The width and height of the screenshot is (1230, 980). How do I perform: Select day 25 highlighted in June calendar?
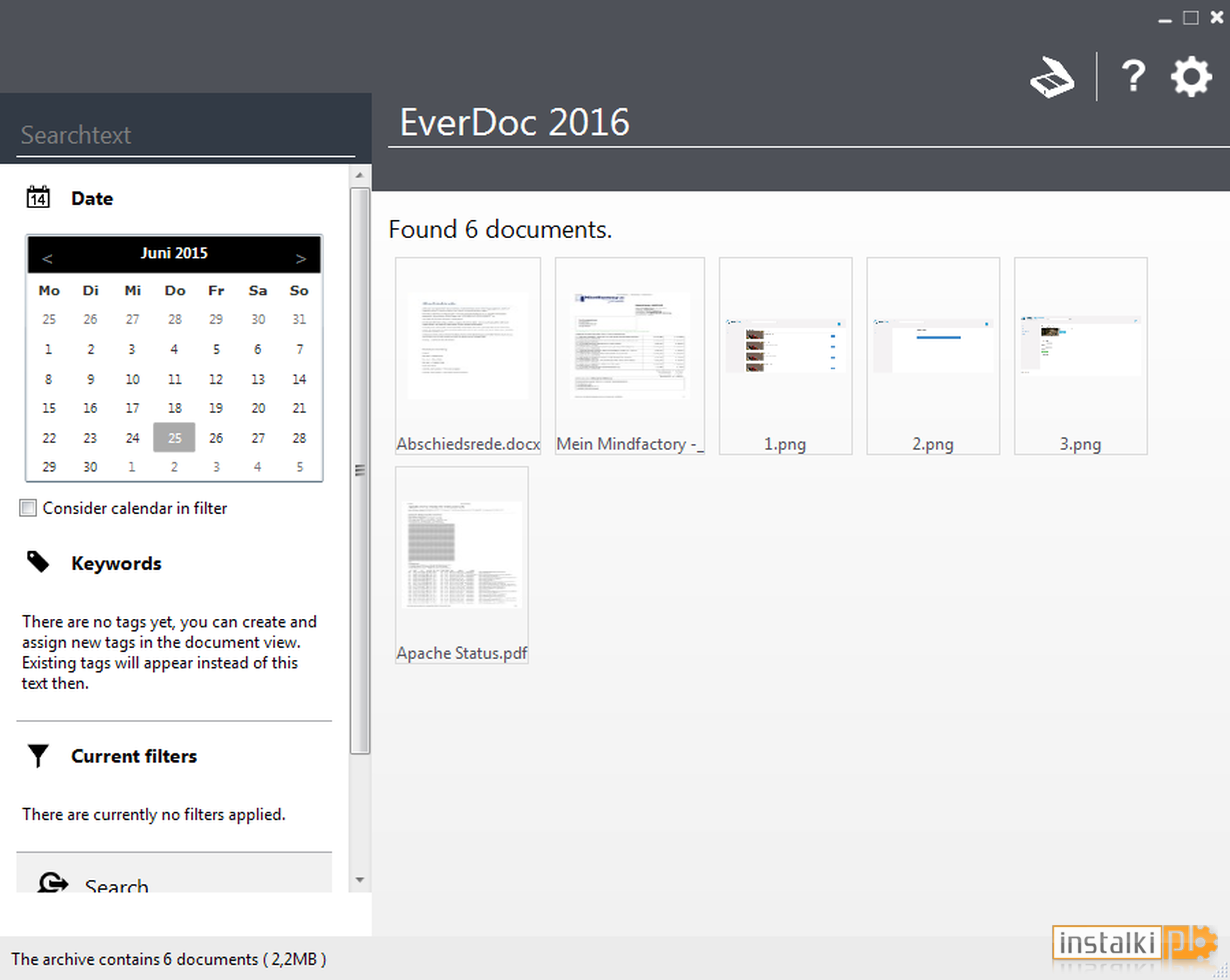(175, 438)
